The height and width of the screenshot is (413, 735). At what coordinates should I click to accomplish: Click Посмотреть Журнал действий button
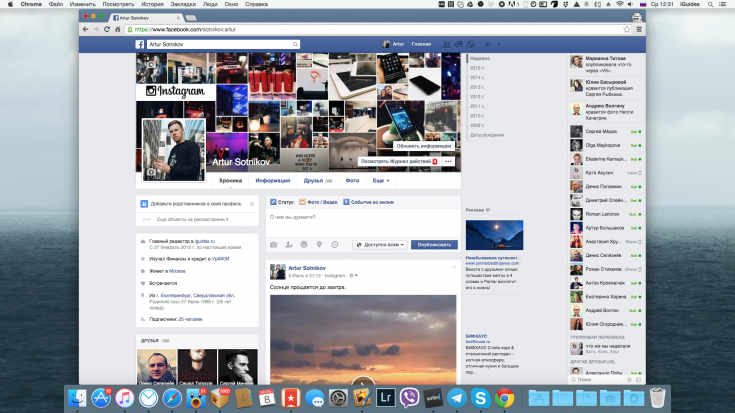398,160
